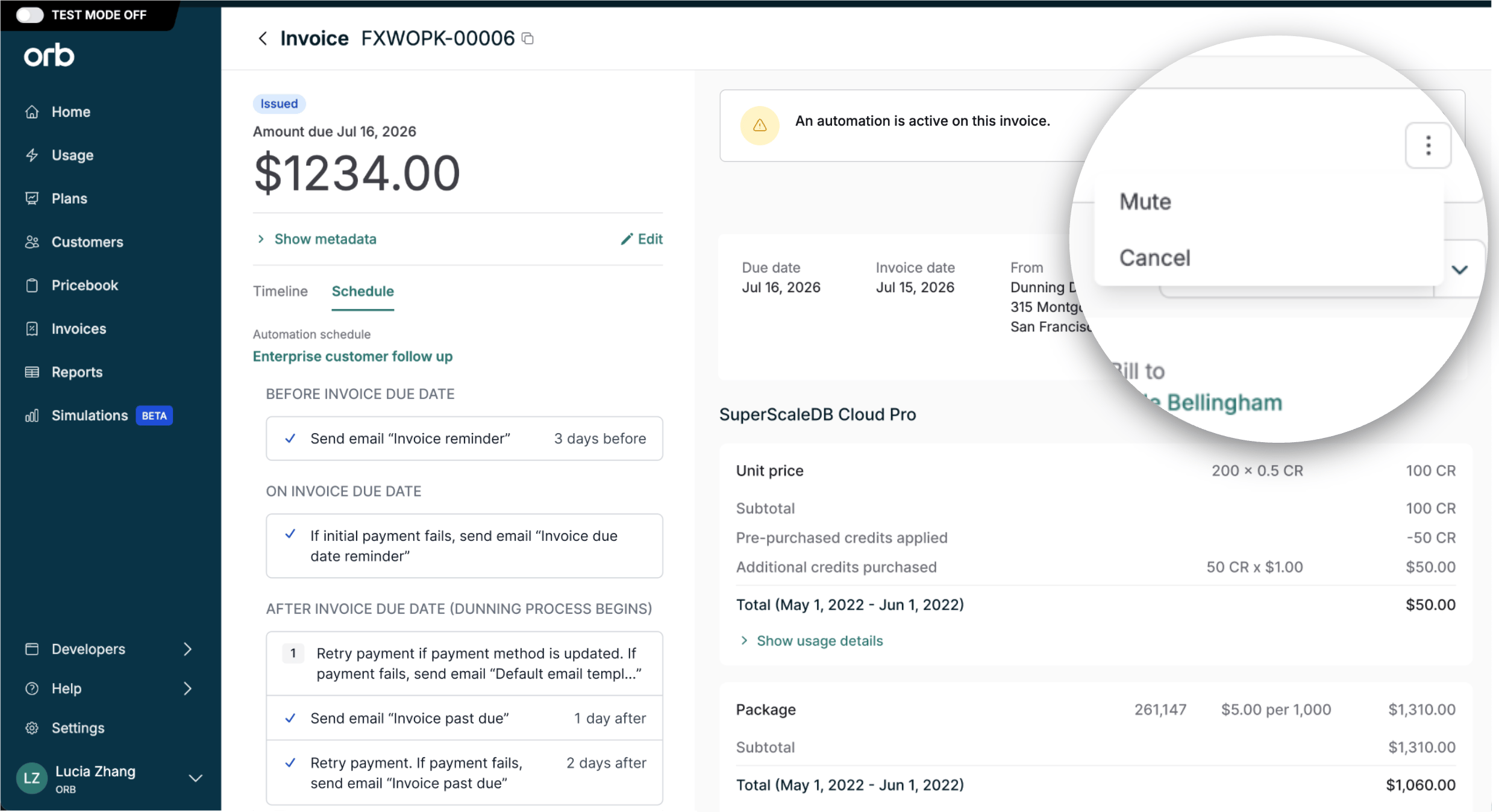Viewport: 1499px width, 812px height.
Task: Click the SuperScaleDB Cloud Pro heading
Action: click(818, 414)
